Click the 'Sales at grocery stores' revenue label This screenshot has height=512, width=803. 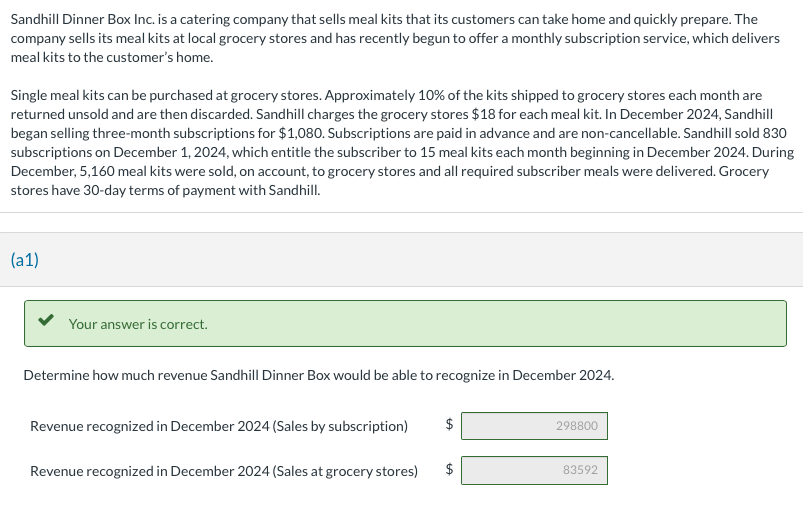[224, 471]
